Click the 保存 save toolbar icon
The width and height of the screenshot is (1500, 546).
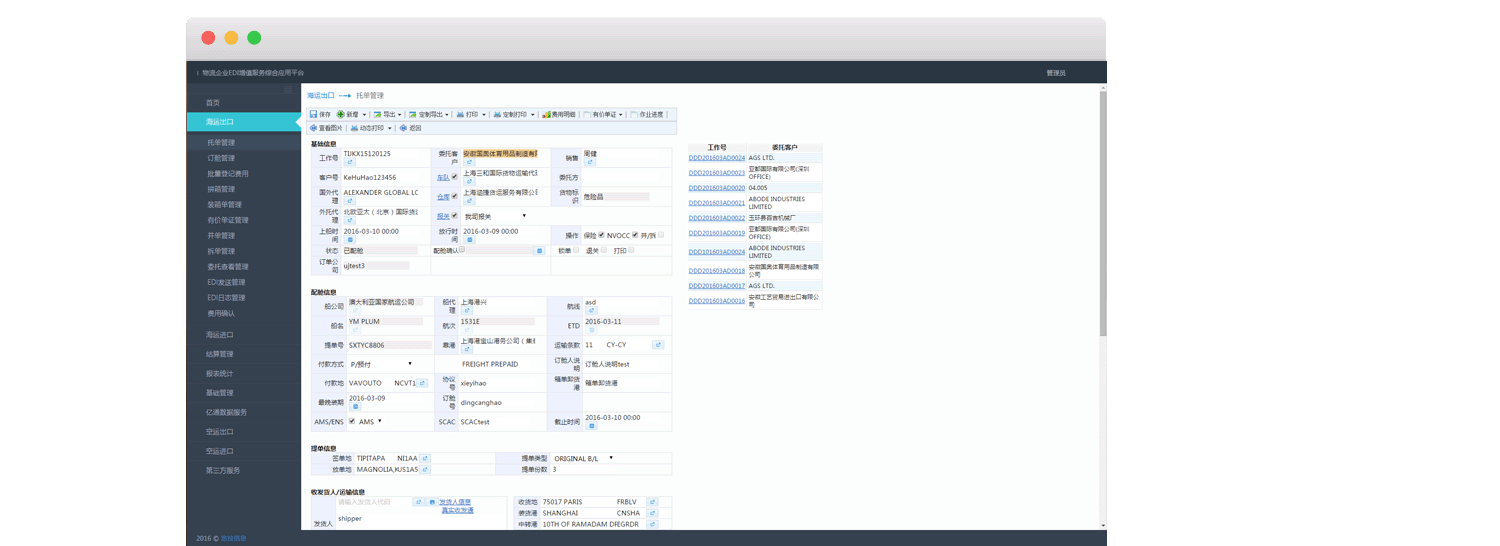coord(313,115)
